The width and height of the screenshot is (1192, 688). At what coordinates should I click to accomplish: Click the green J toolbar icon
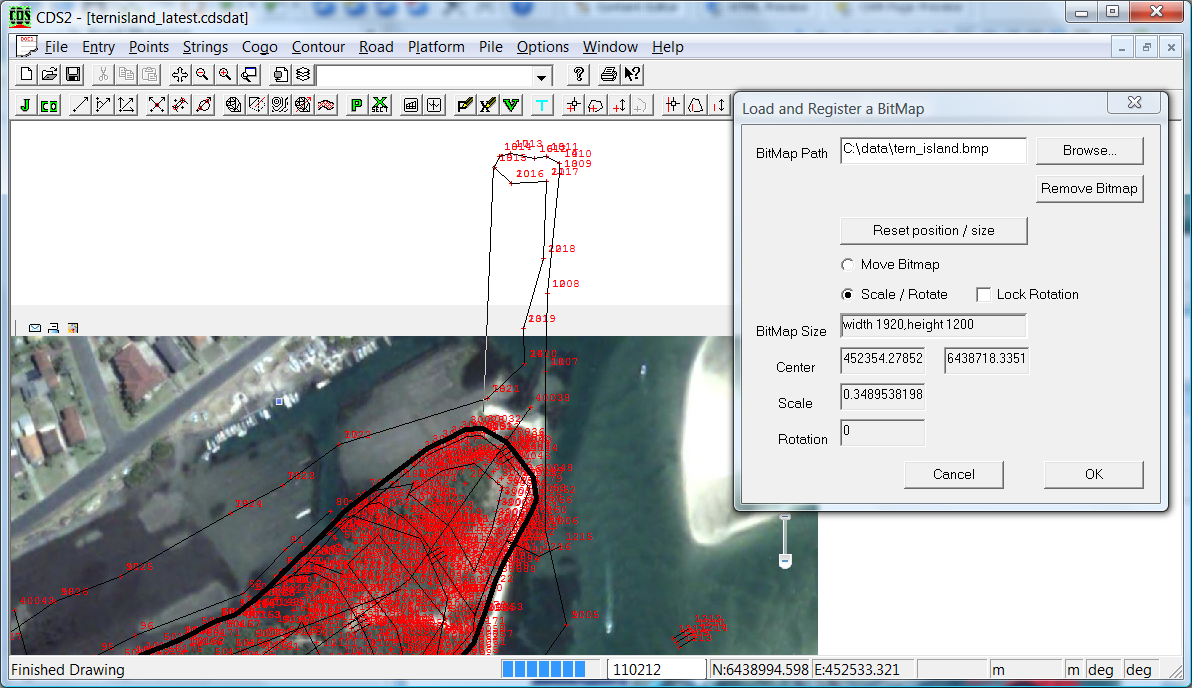click(x=25, y=105)
